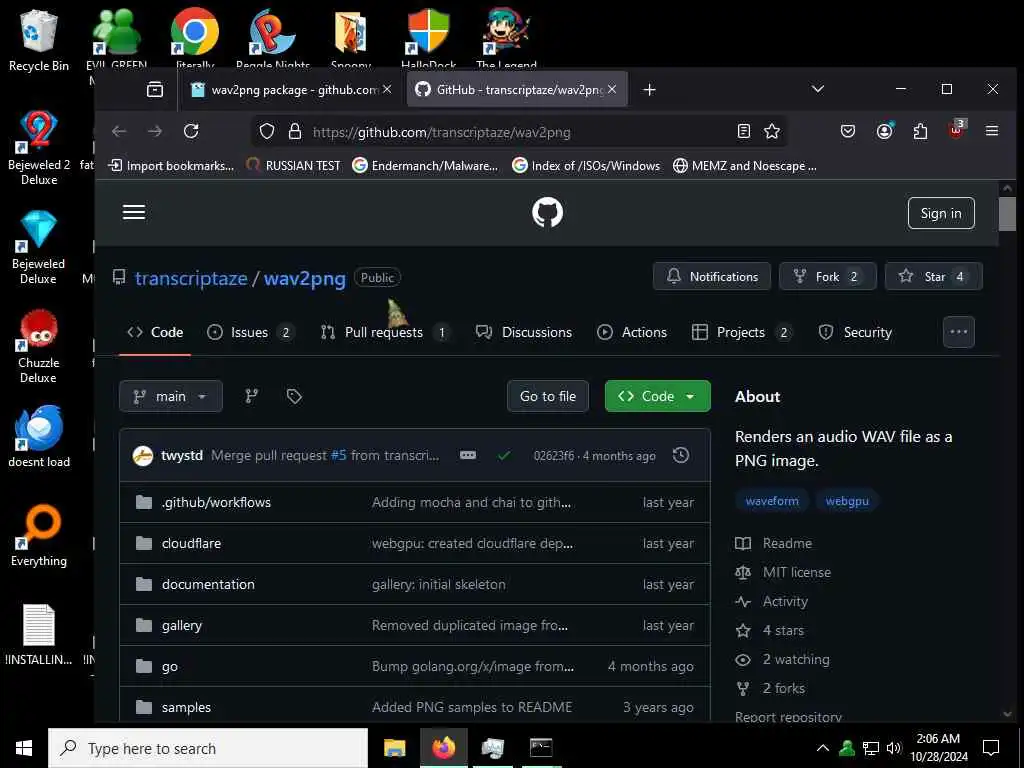
Task: Open File Explorer from the taskbar
Action: click(x=394, y=748)
